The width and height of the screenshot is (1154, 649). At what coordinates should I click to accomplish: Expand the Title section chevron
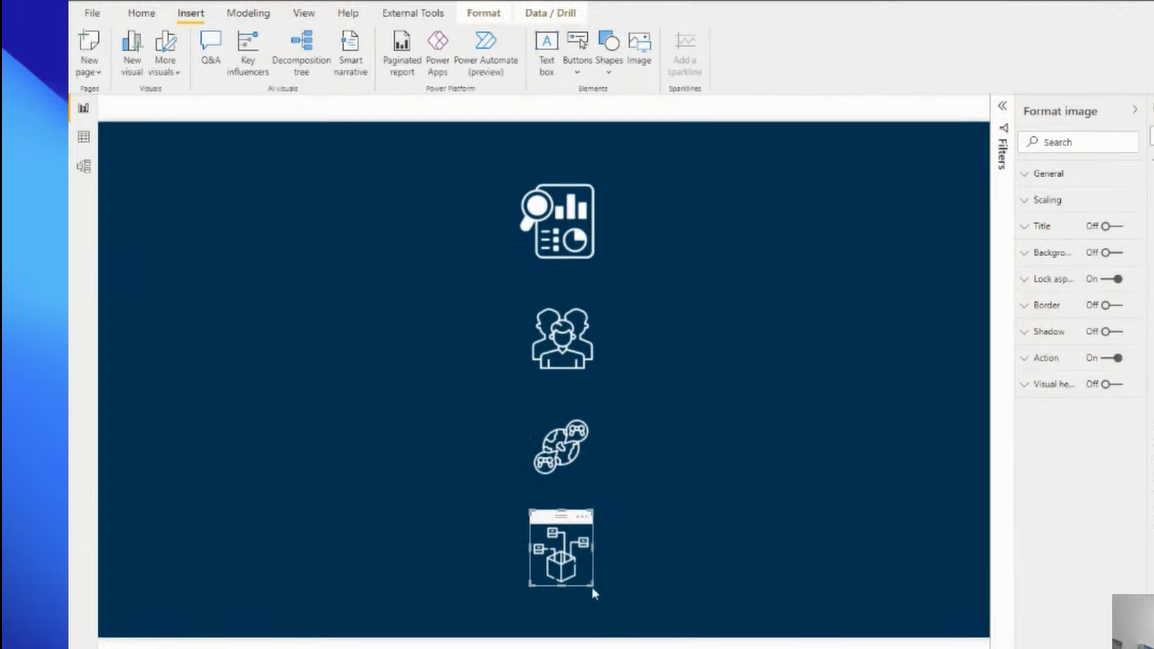1024,227
